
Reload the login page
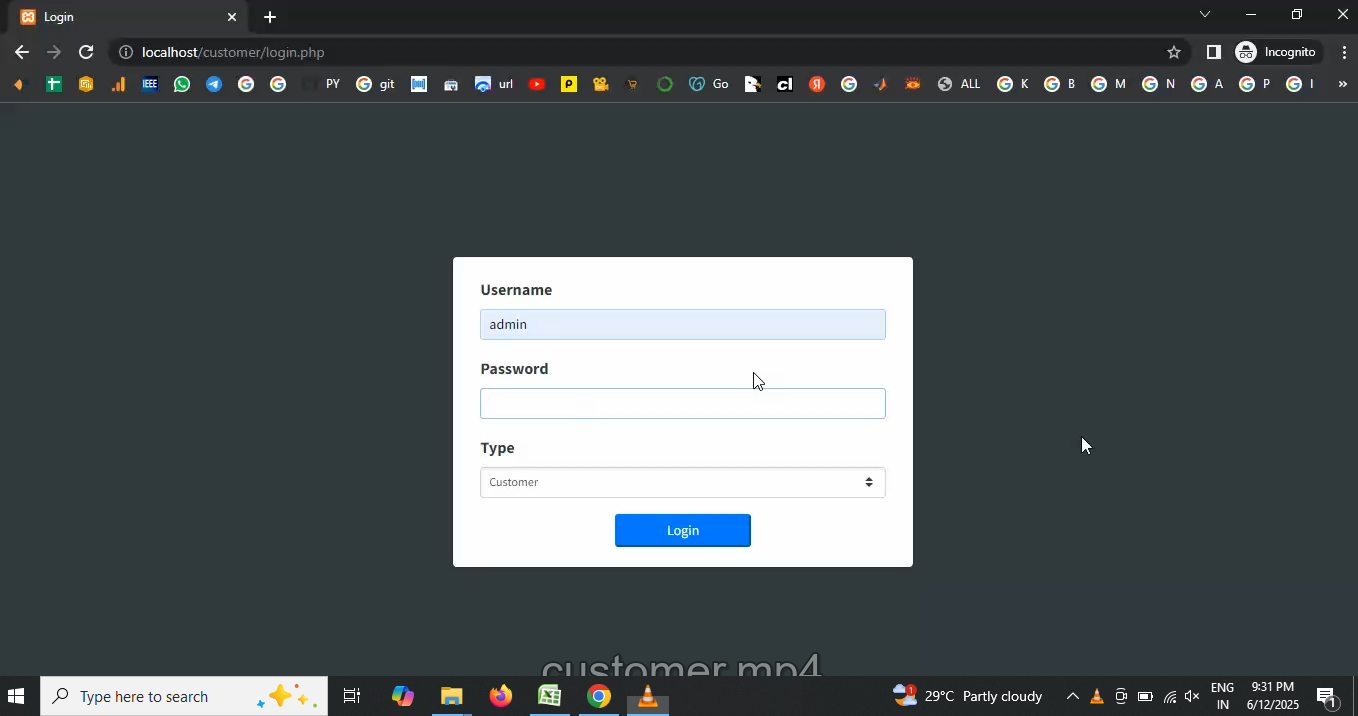coord(86,52)
